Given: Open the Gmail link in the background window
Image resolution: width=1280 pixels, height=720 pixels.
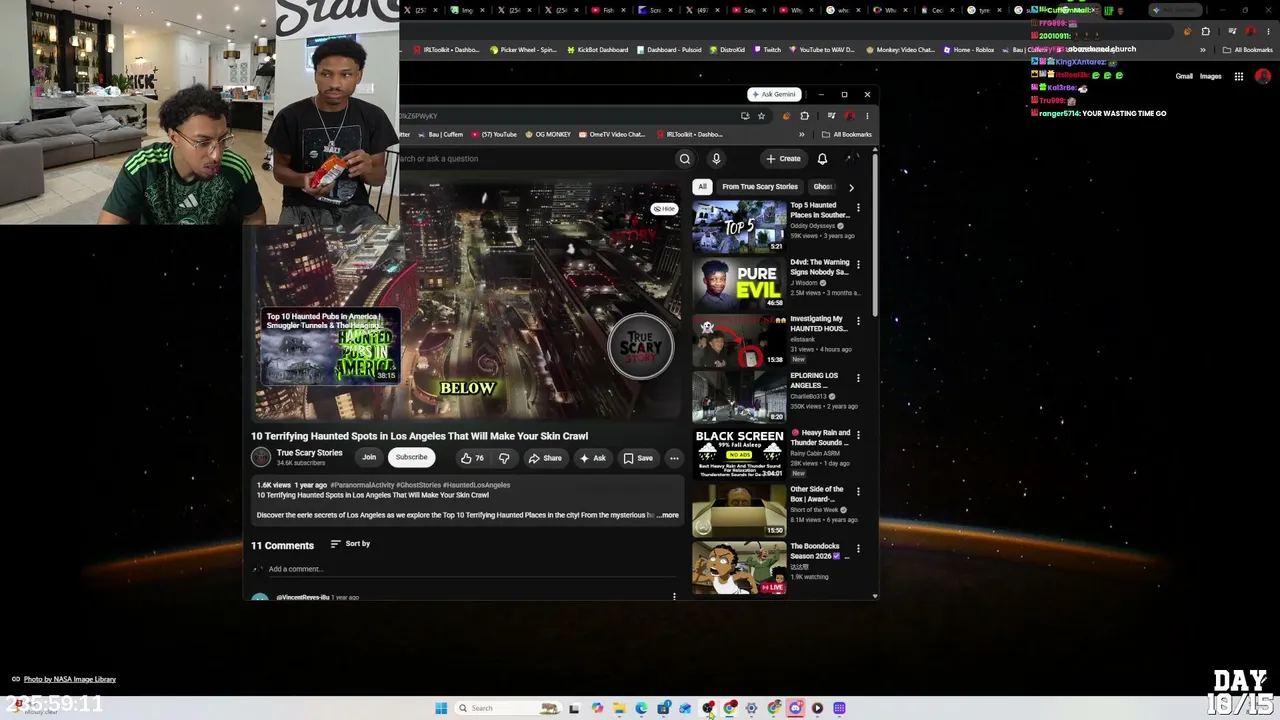Looking at the screenshot, I should coord(1184,76).
